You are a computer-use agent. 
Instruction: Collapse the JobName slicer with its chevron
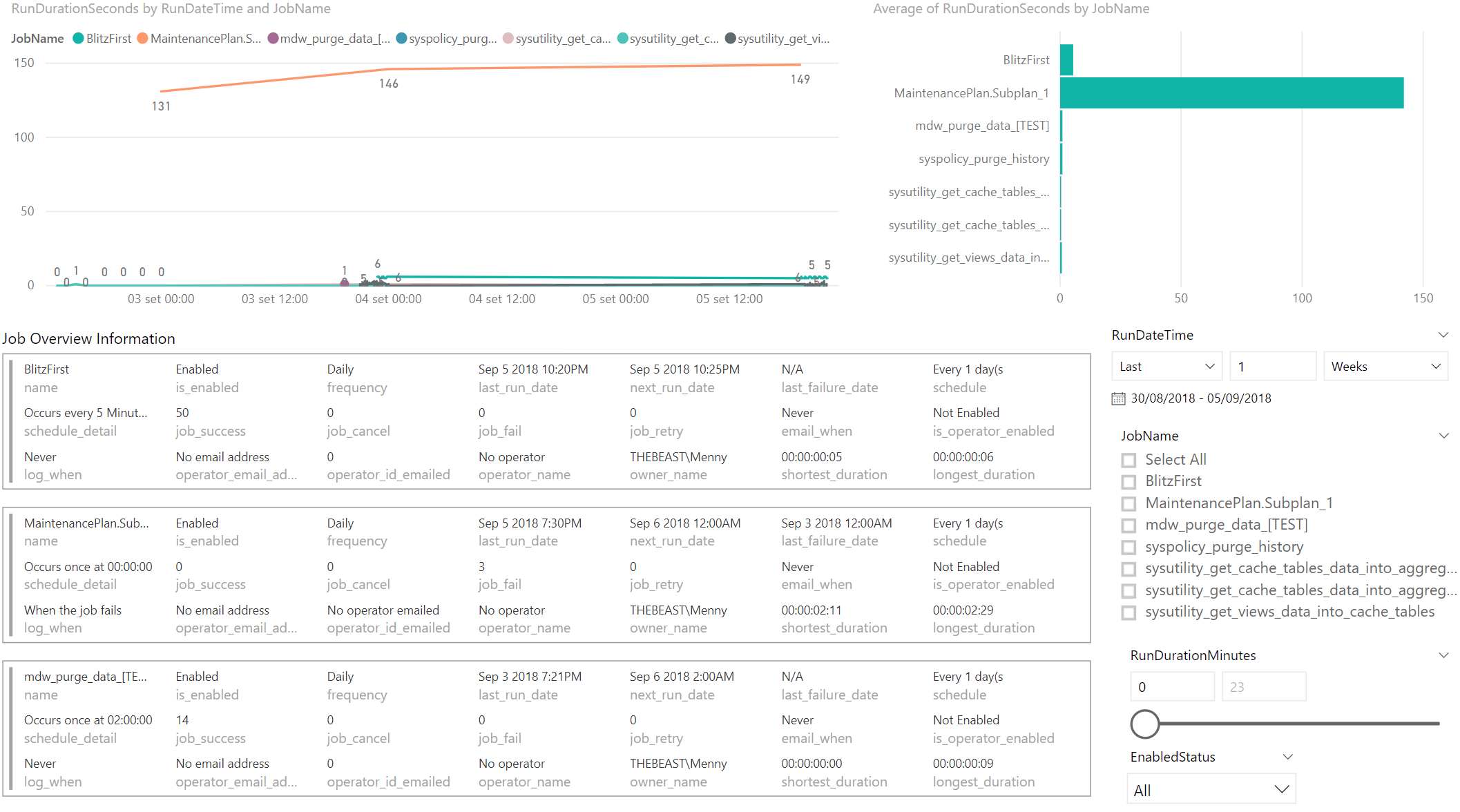tap(1443, 436)
